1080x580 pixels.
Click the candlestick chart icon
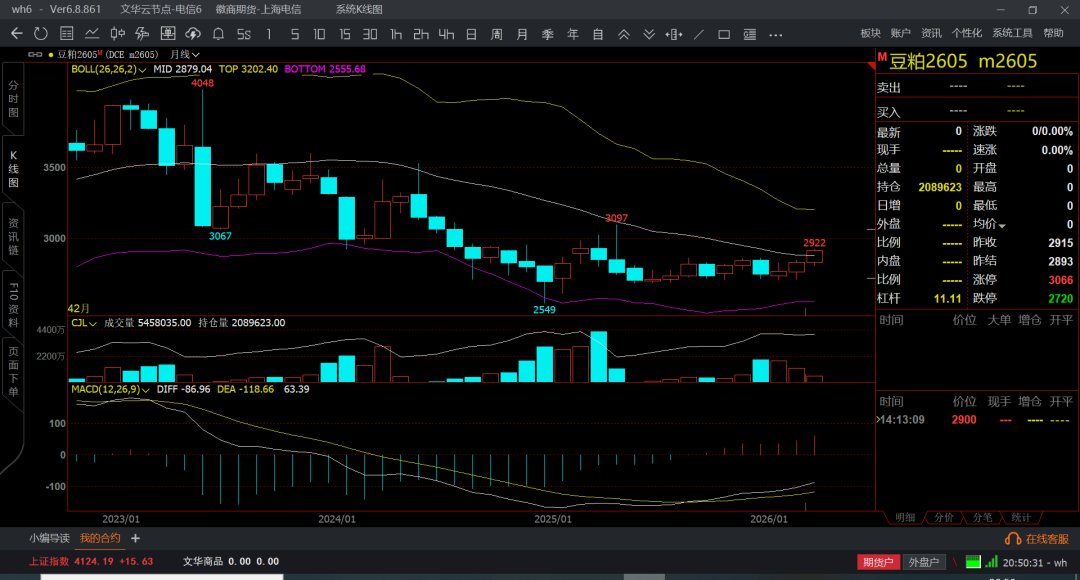click(x=118, y=34)
